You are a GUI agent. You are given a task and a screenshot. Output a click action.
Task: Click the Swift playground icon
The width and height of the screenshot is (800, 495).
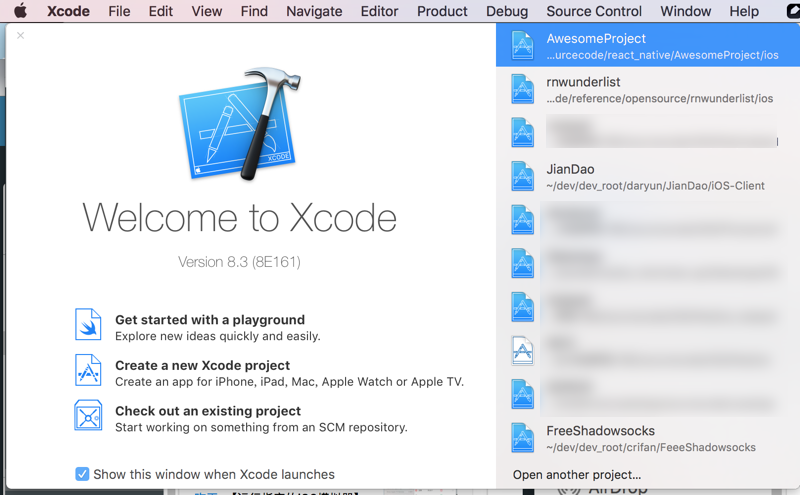88,324
